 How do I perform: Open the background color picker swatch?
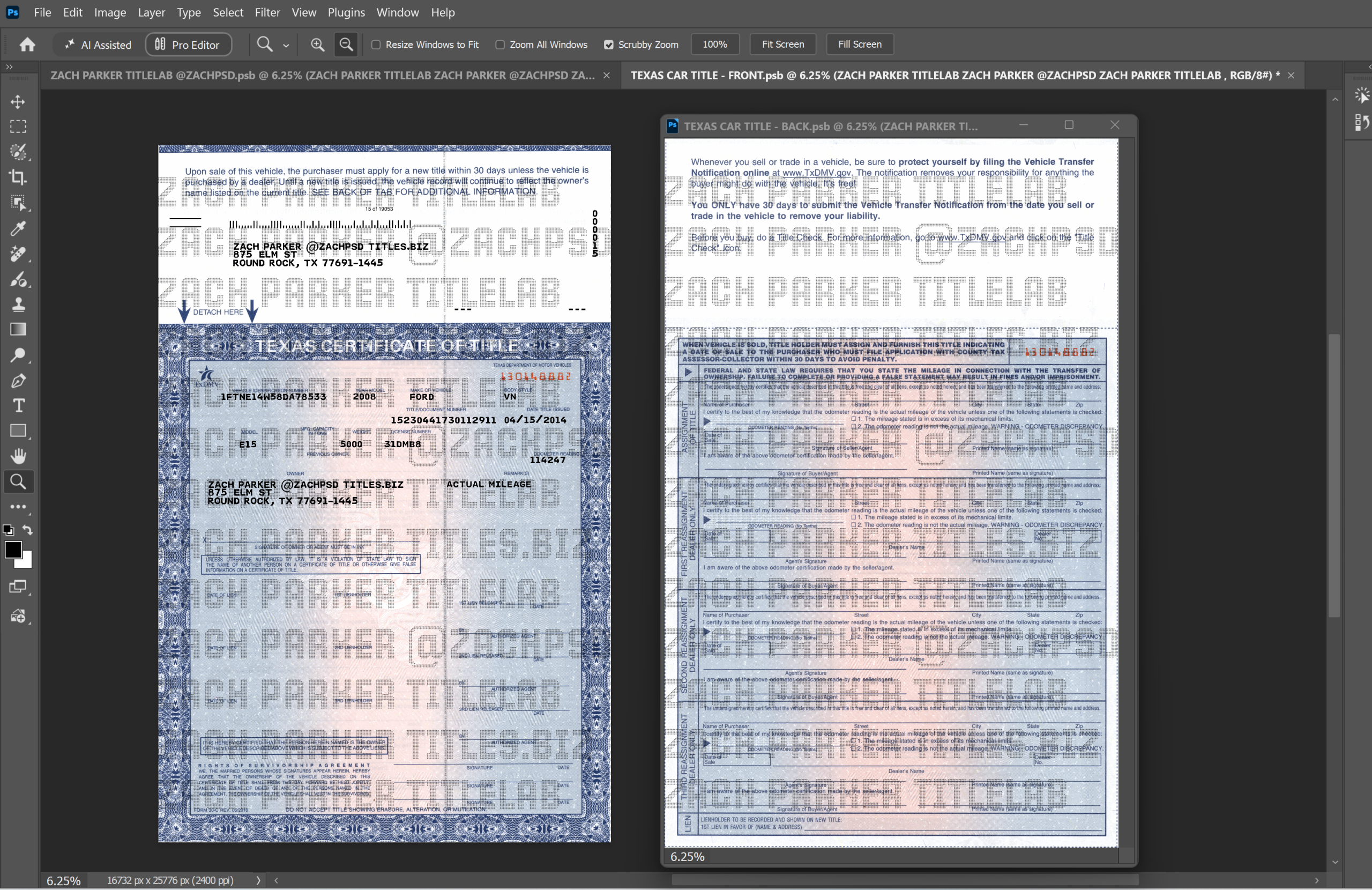(x=26, y=562)
